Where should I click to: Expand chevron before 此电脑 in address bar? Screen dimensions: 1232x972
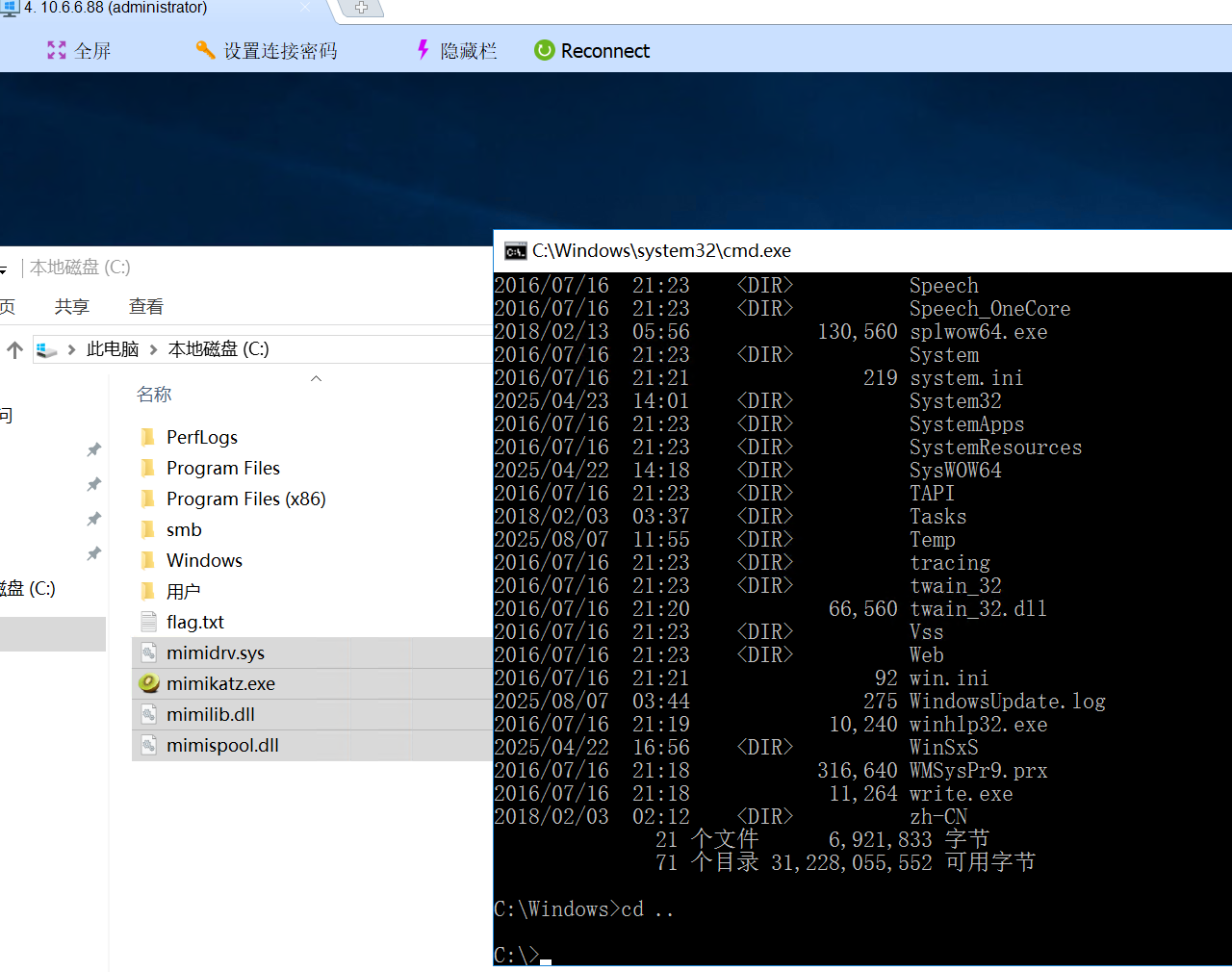point(71,349)
